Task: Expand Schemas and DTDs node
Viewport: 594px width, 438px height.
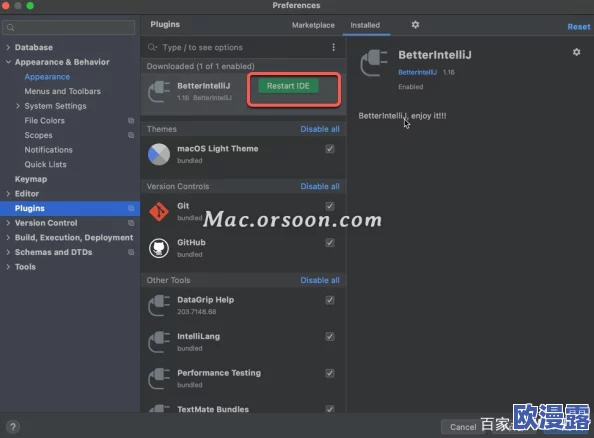Action: click(8, 252)
